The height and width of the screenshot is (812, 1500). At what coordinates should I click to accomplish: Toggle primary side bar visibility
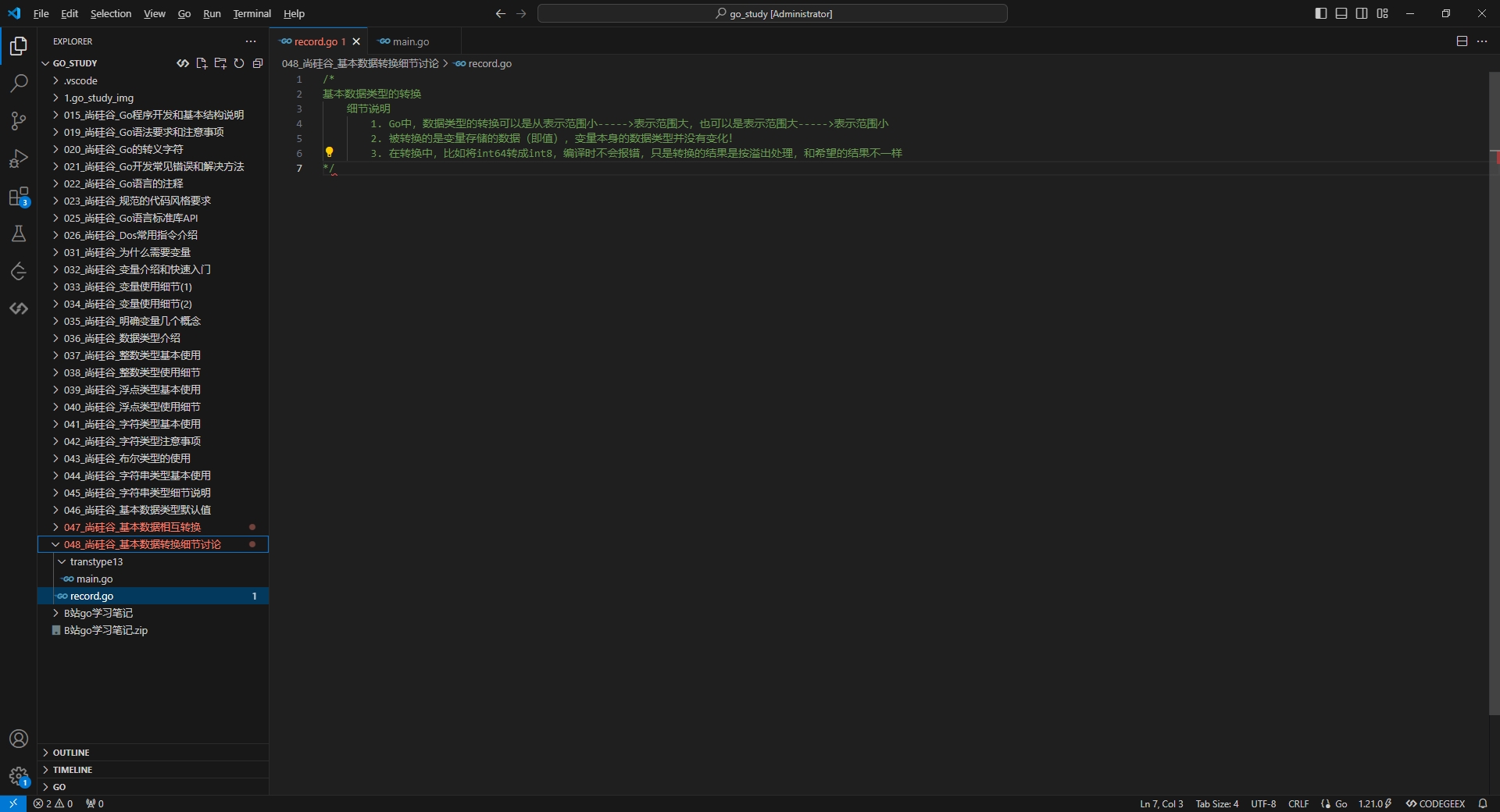[1321, 13]
